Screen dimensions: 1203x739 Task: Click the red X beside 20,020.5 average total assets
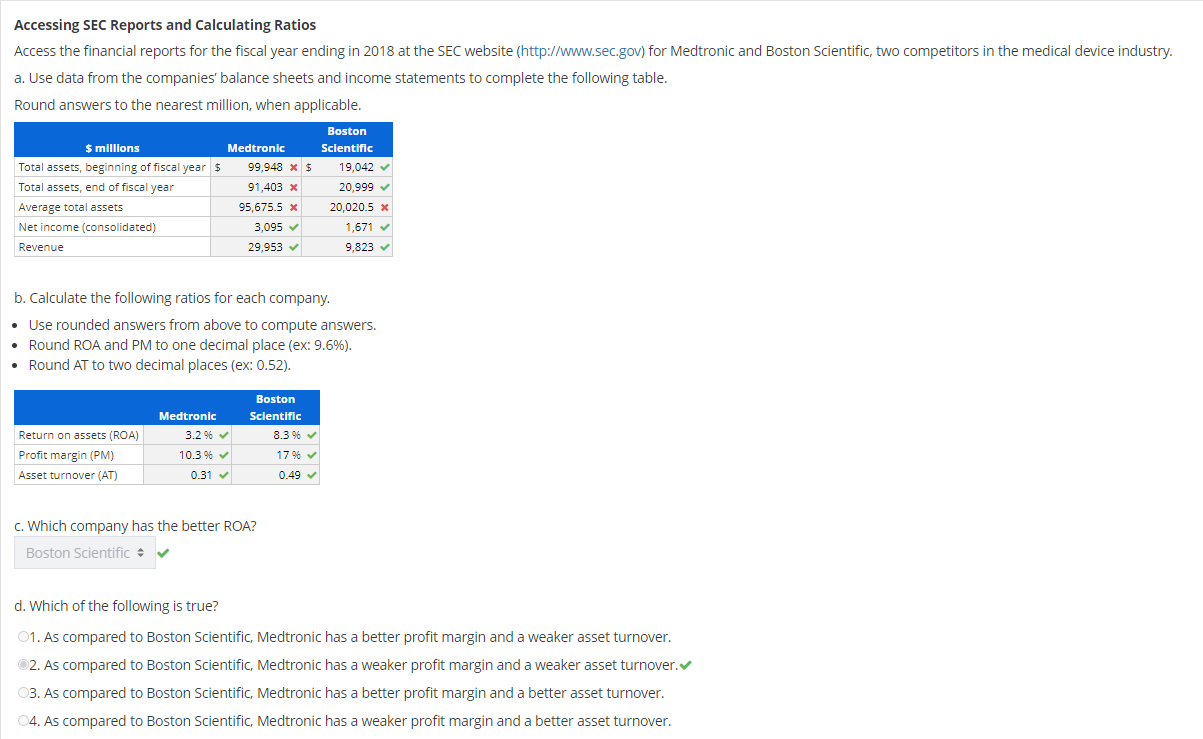(x=385, y=207)
